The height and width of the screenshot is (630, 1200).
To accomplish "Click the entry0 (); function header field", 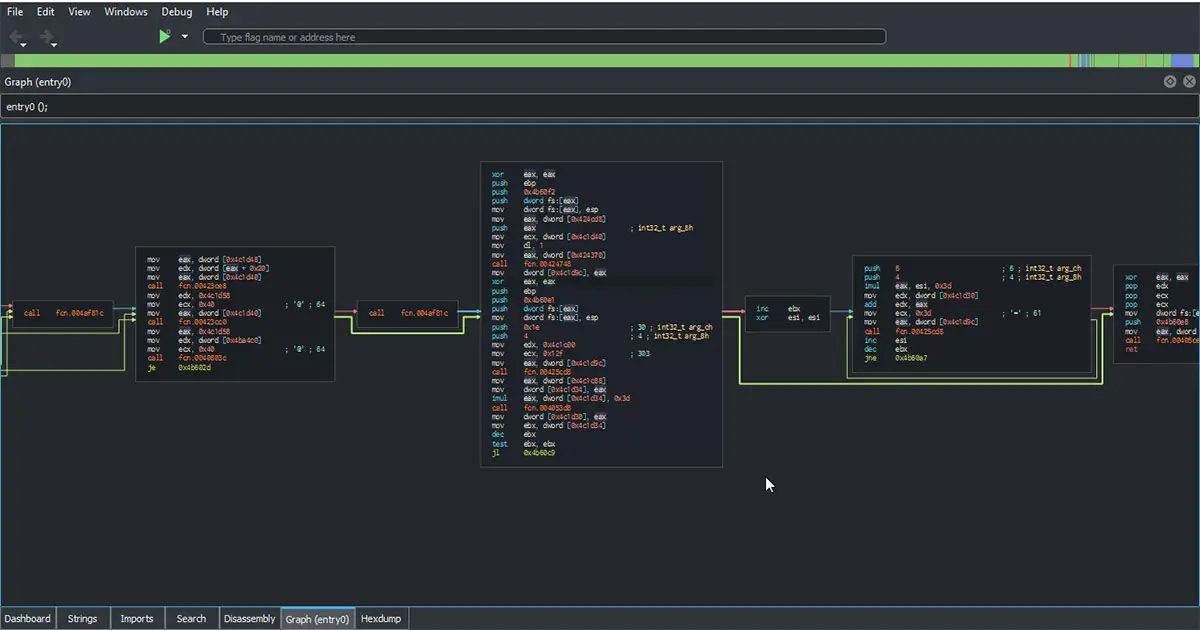I will point(600,106).
